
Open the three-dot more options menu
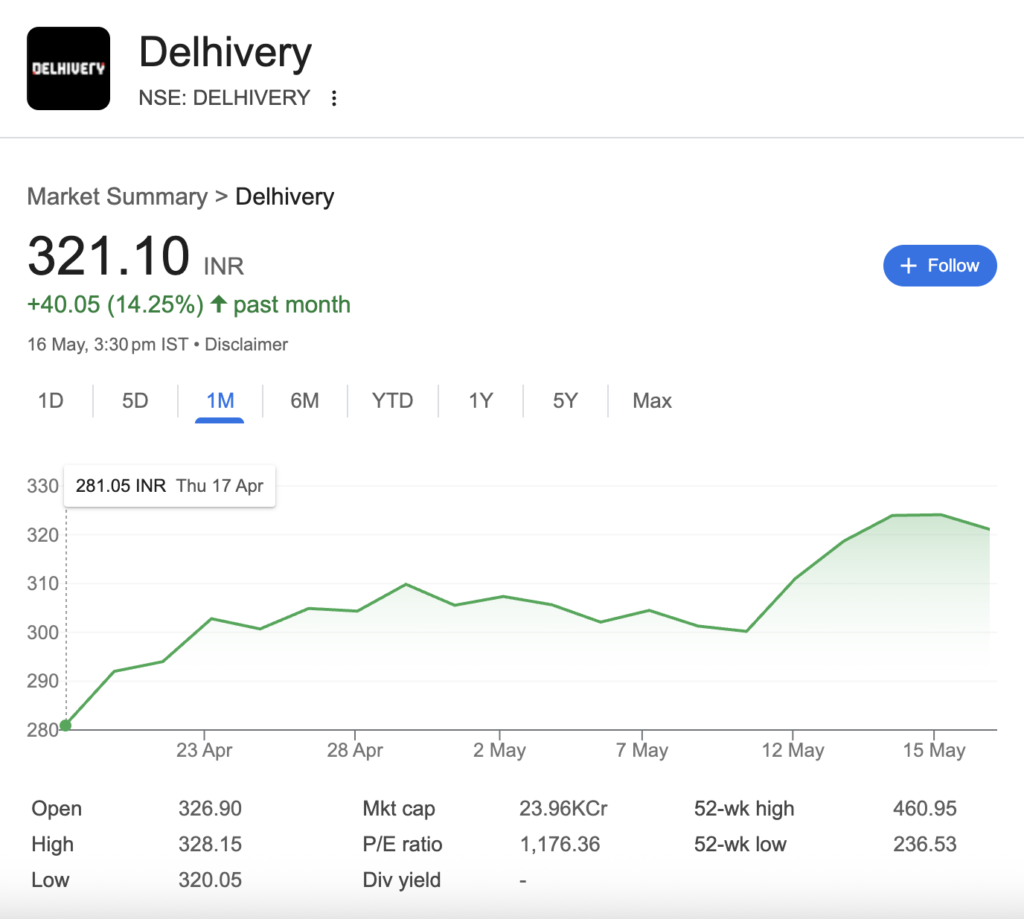[x=334, y=98]
